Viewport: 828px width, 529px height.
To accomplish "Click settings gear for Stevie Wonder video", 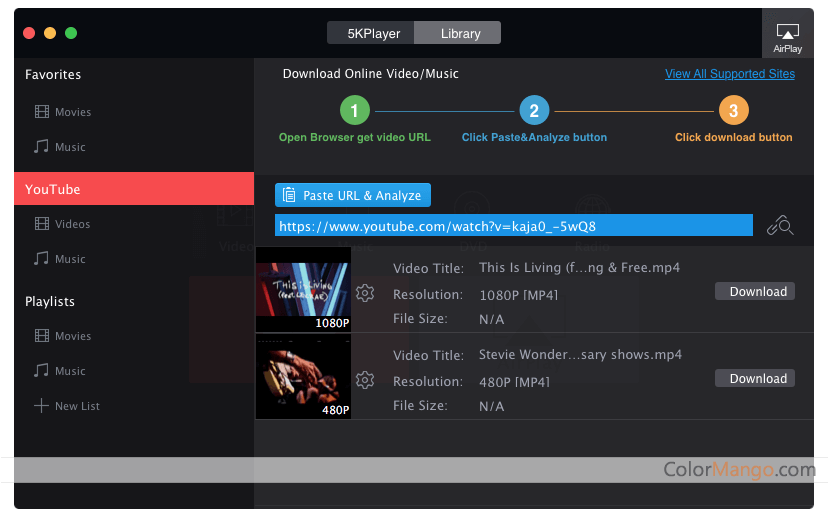I will 365,380.
